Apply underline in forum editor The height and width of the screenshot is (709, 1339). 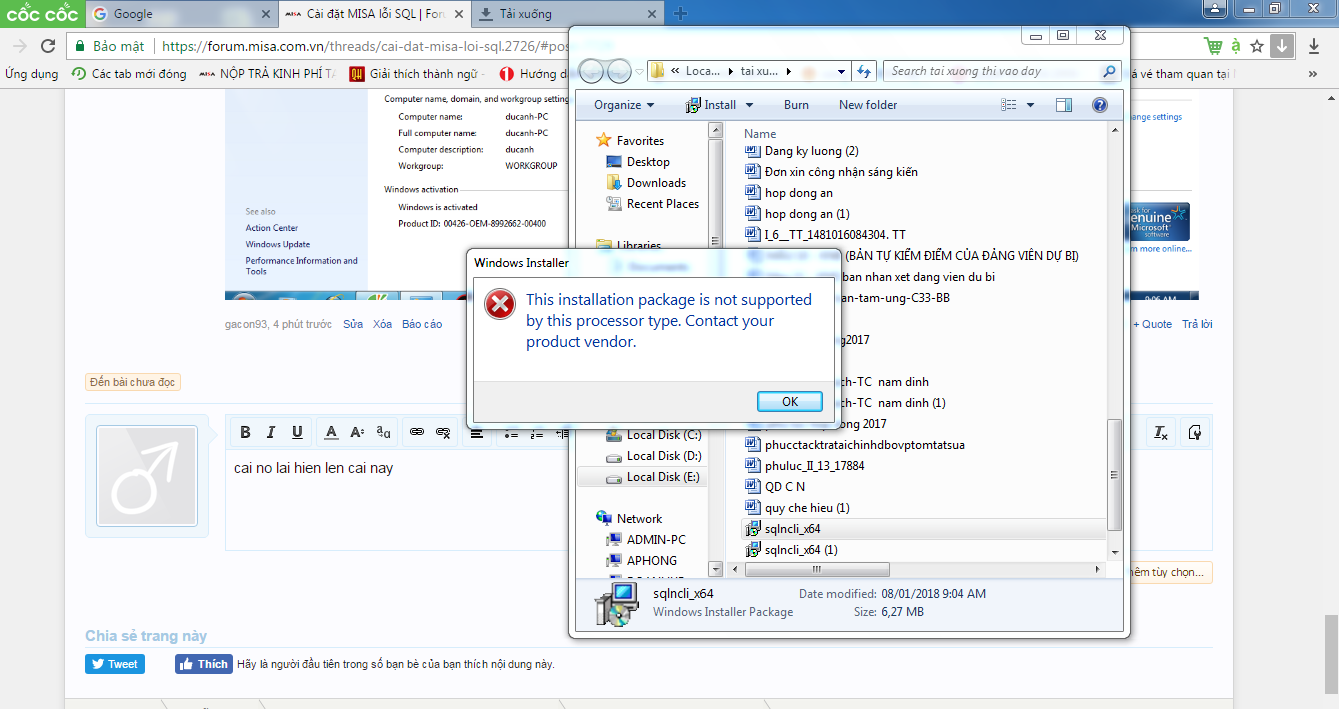[297, 432]
